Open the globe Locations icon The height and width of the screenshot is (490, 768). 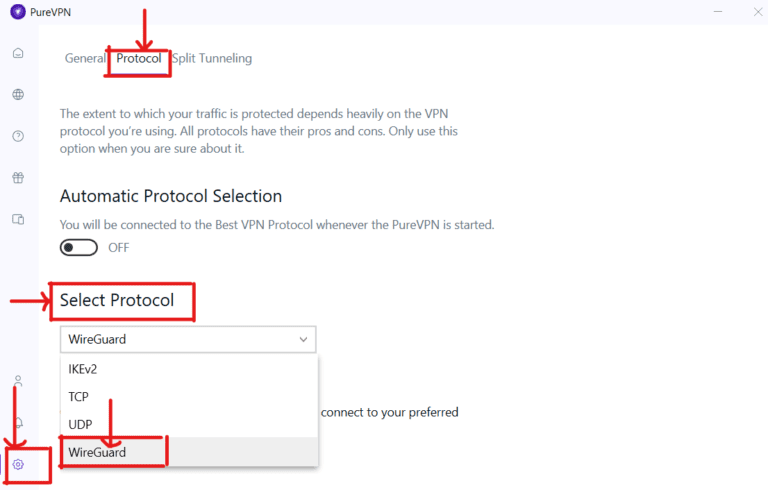18,95
